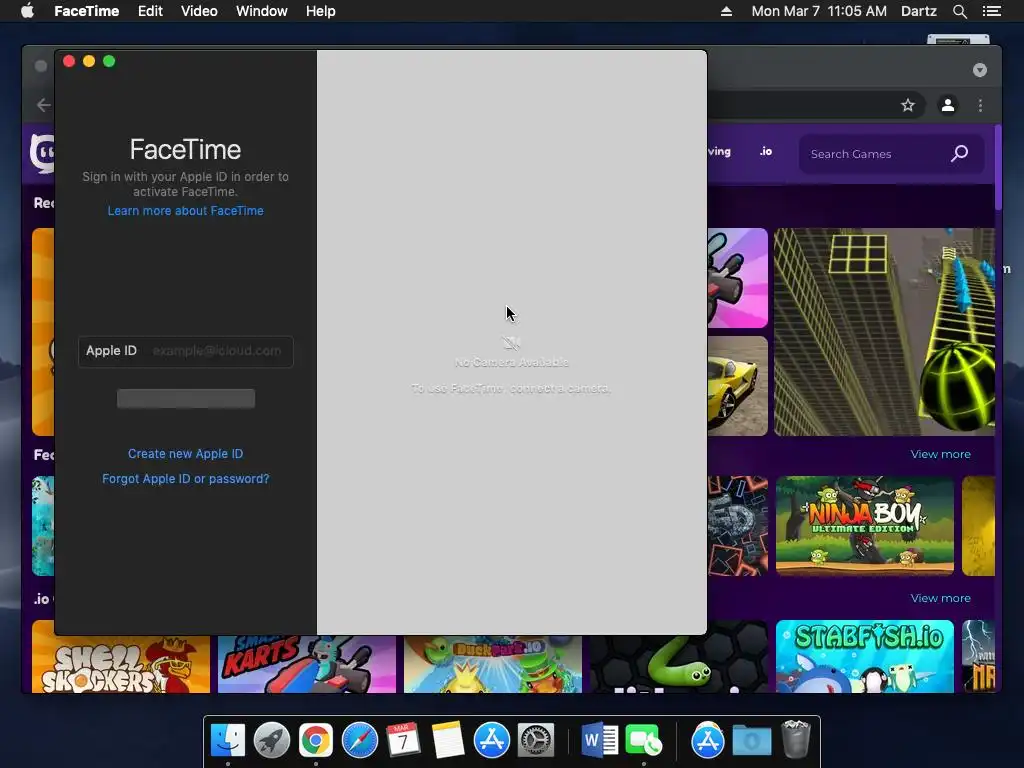Open the Ninja Boy Ultimate Edition game

pos(865,526)
